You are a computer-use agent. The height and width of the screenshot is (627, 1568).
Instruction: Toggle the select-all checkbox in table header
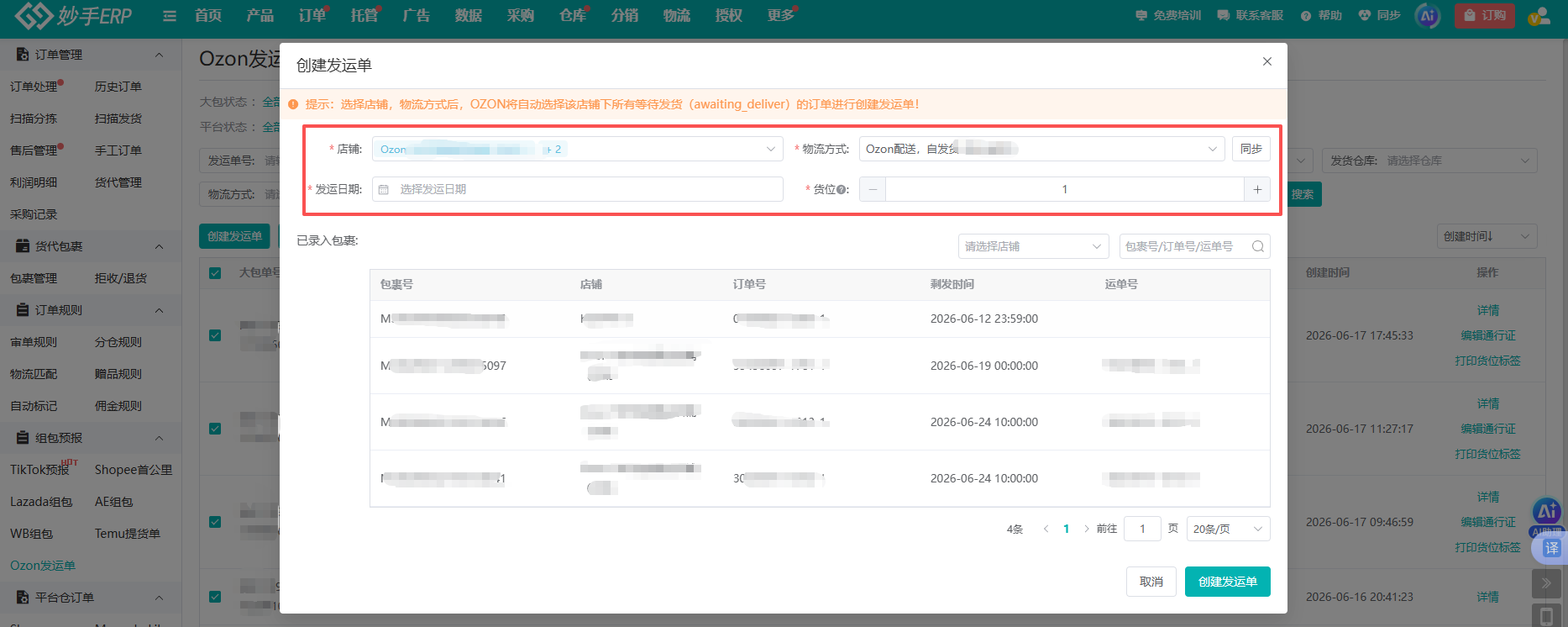coord(215,273)
